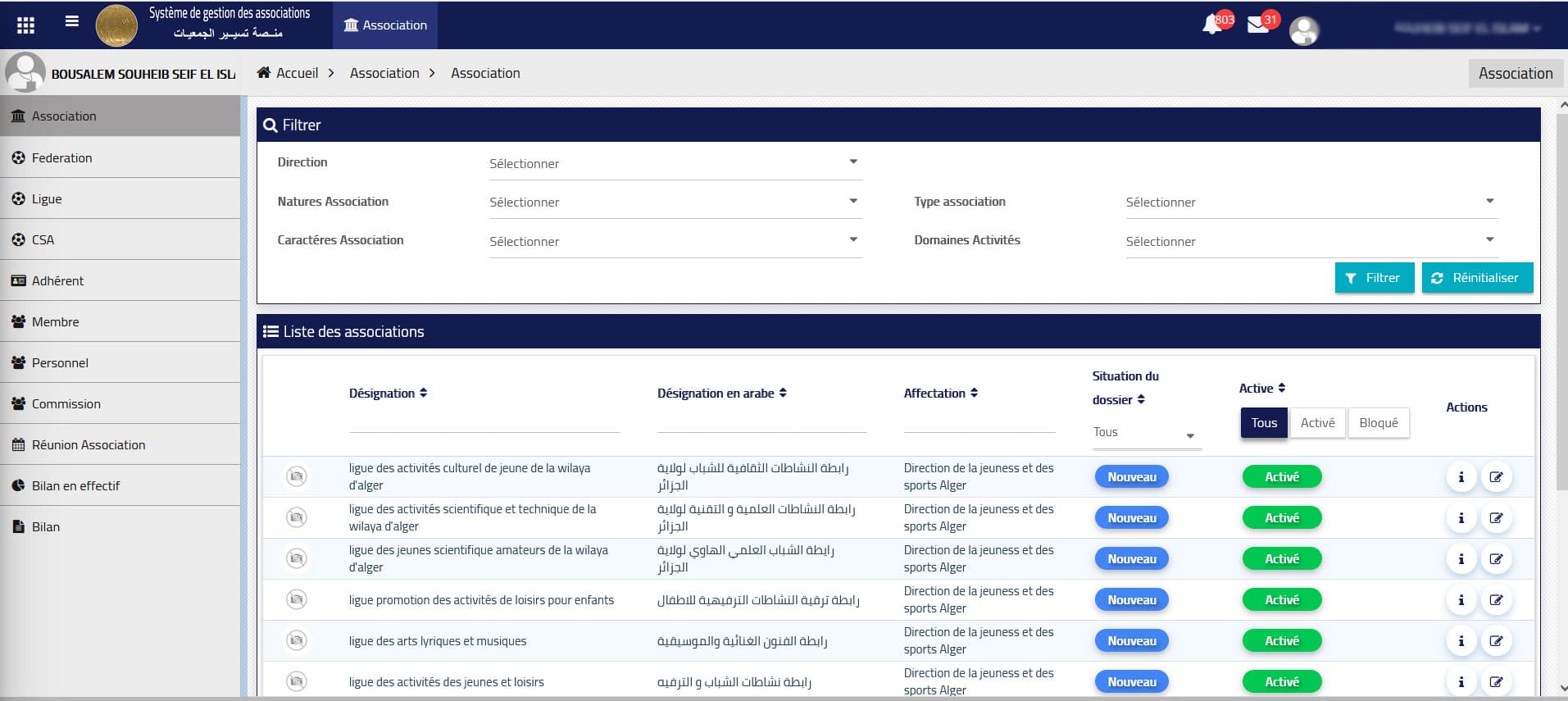Select the Bloqué status filter
The height and width of the screenshot is (701, 1568).
[x=1378, y=423]
